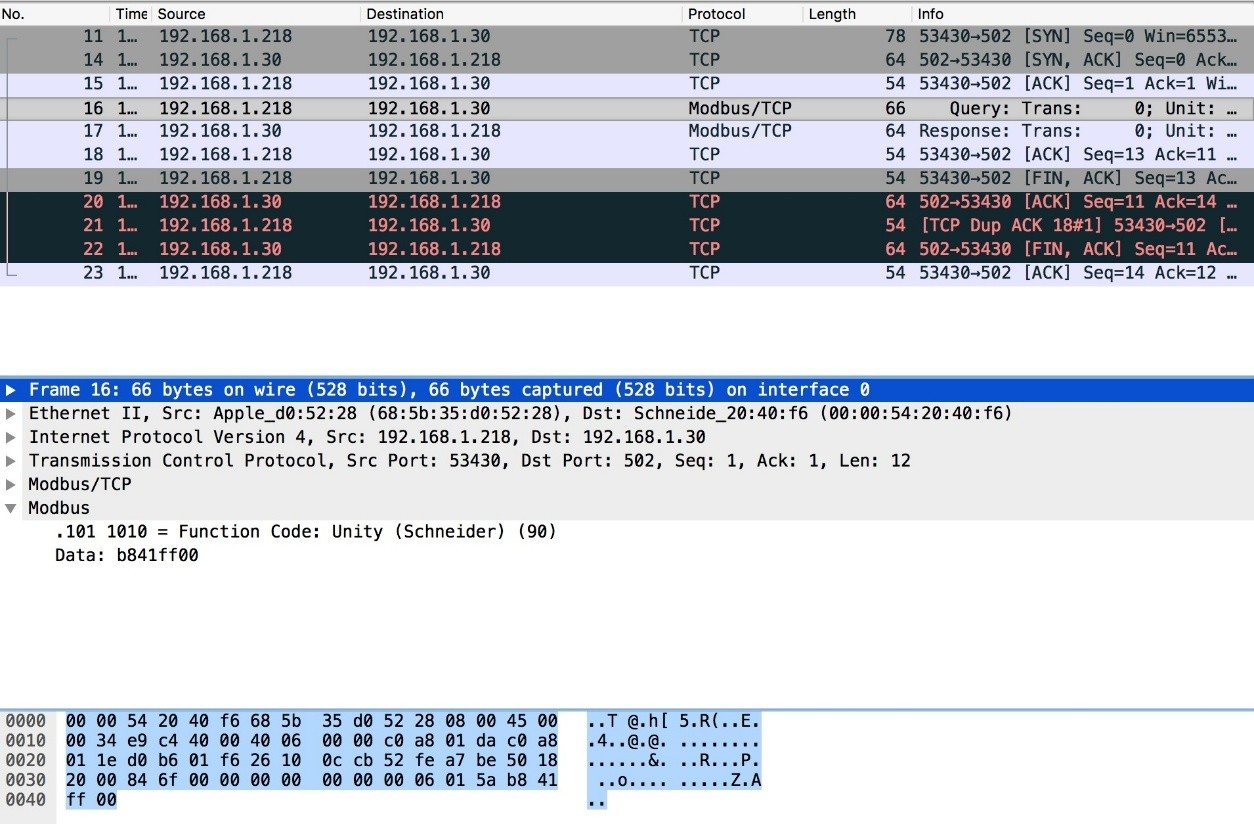This screenshot has height=824, width=1254.
Task: Select packet 22 FIN, ACK row
Action: click(x=627, y=249)
